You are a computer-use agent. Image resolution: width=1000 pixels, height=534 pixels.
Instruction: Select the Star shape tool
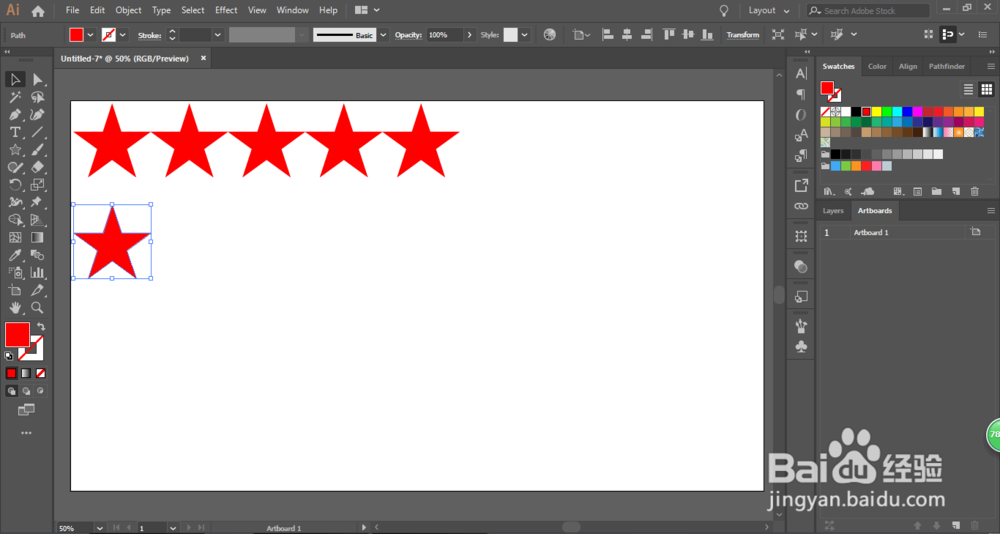pyautogui.click(x=15, y=150)
